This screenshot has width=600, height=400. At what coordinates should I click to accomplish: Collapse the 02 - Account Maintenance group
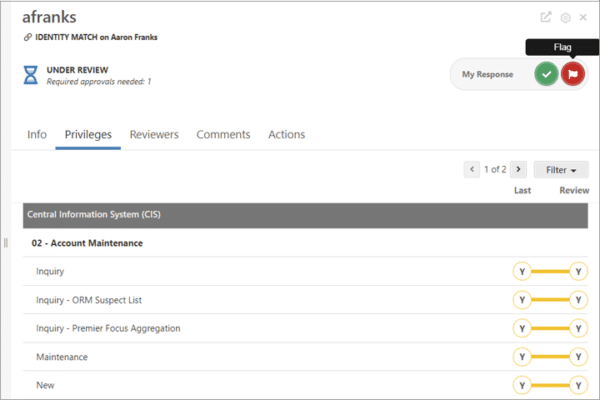coord(87,243)
